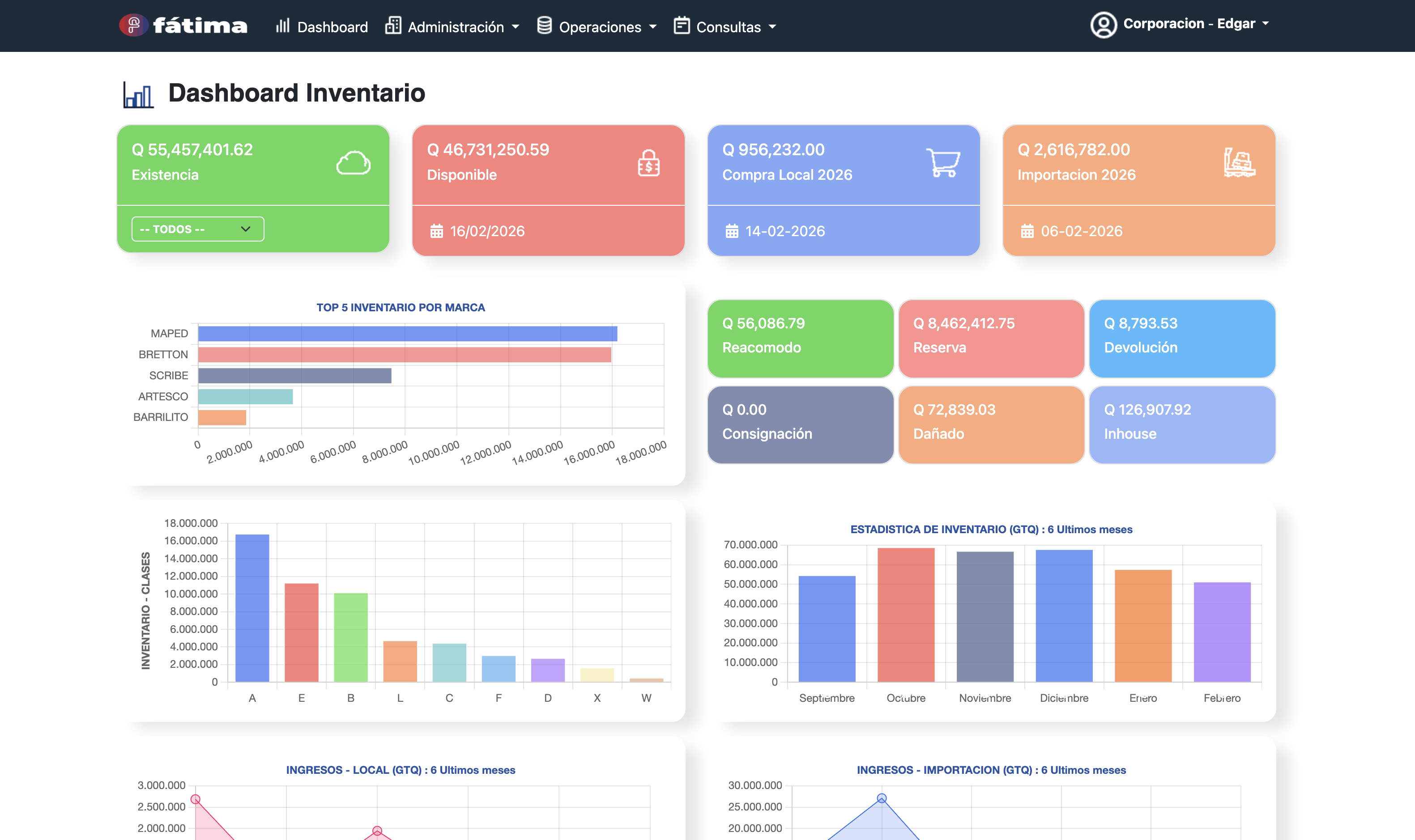Click the SCRIBE bar in brand chart
The image size is (1415, 840).
[294, 376]
